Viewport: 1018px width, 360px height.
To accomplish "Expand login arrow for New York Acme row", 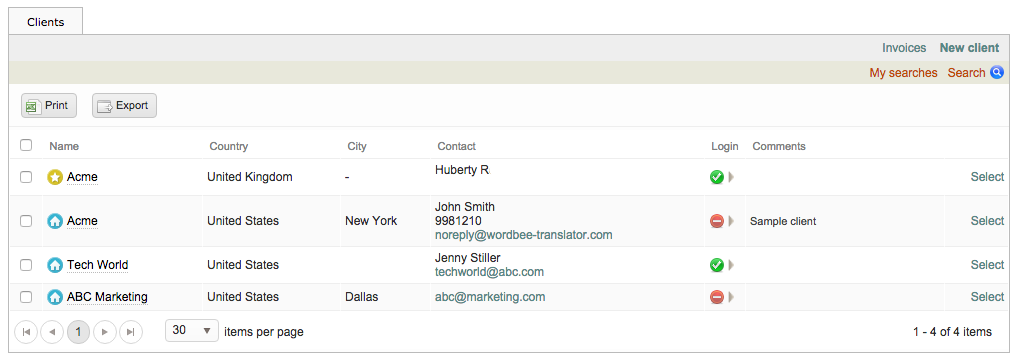I will pos(732,221).
